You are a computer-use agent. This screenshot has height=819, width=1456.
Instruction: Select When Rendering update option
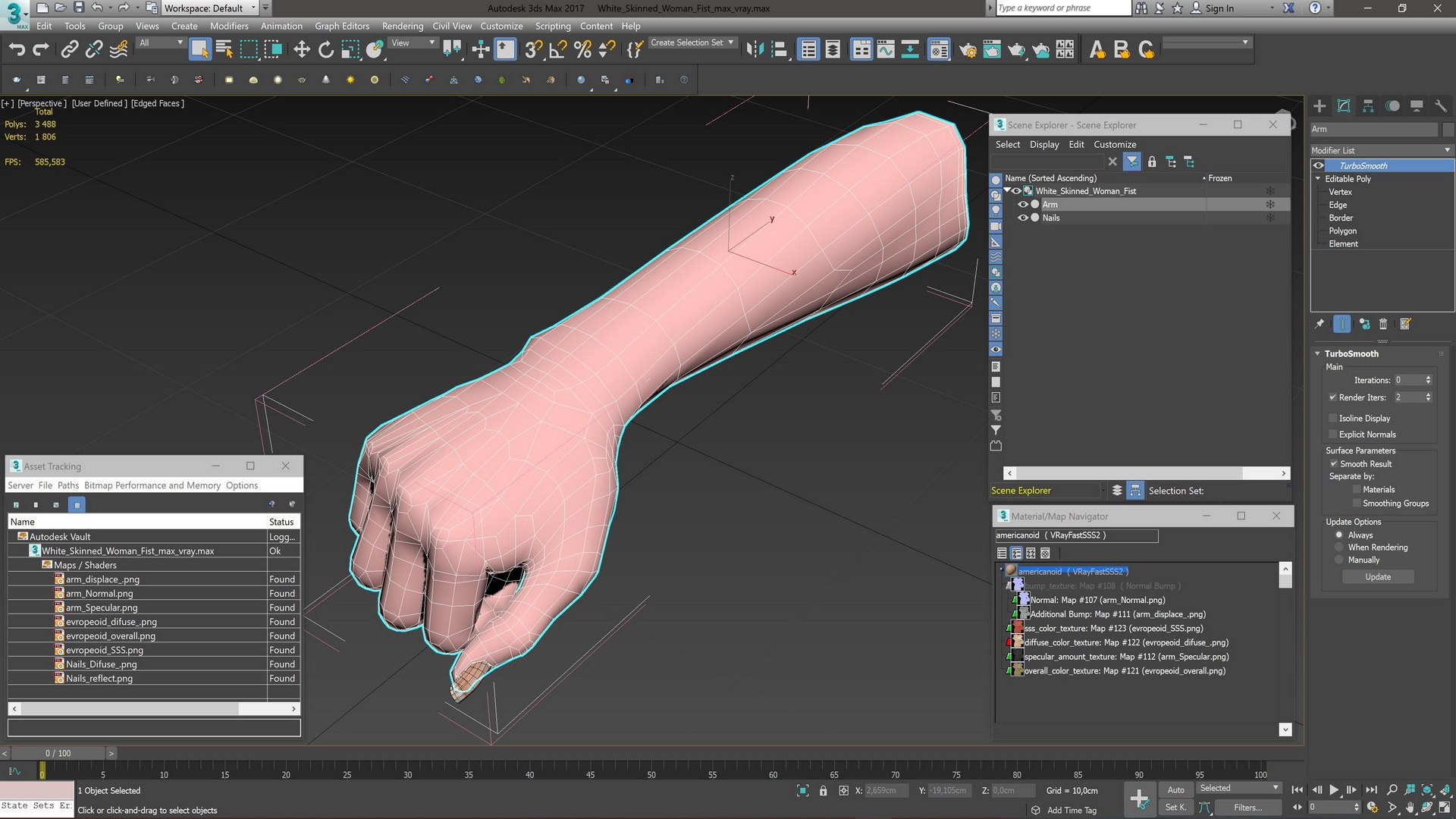[1339, 548]
